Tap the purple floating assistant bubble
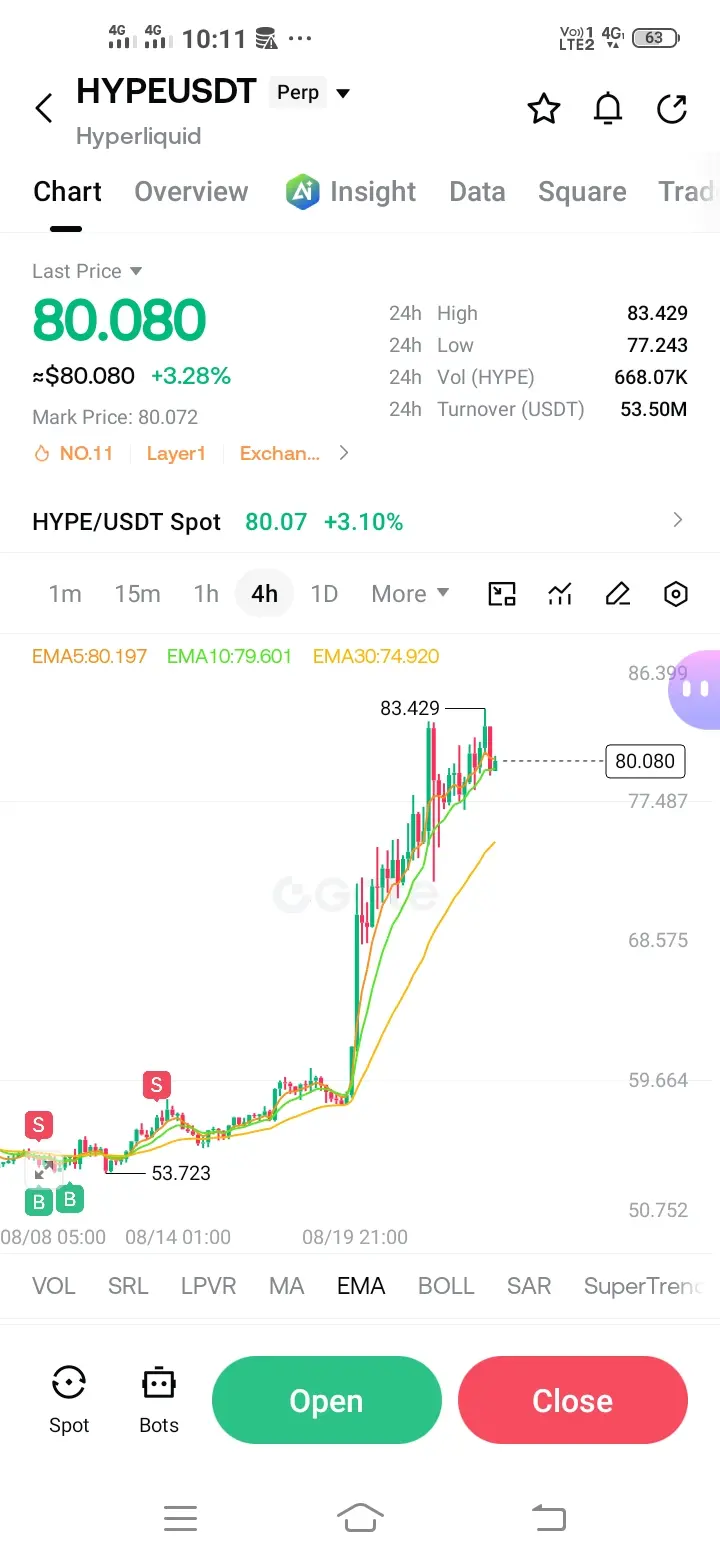Viewport: 720px width, 1560px height. 696,689
